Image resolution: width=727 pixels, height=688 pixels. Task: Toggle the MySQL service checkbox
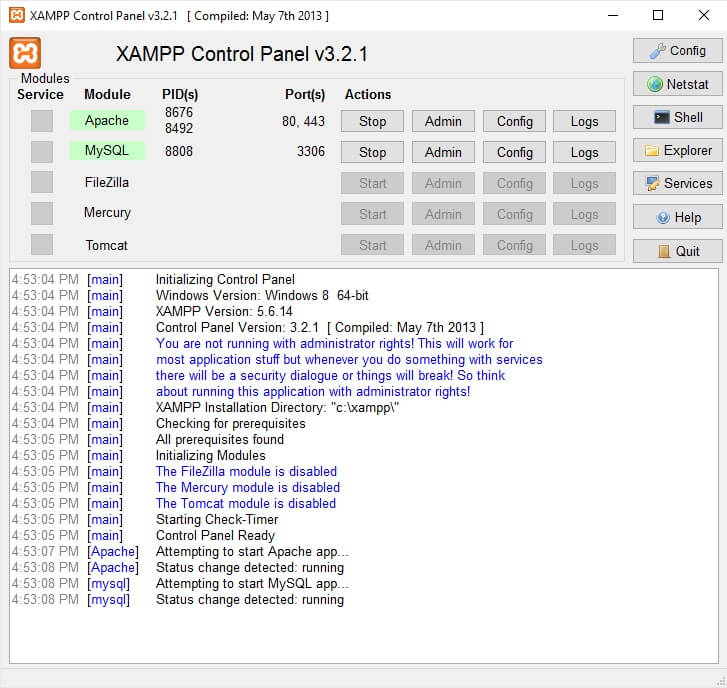click(x=42, y=152)
